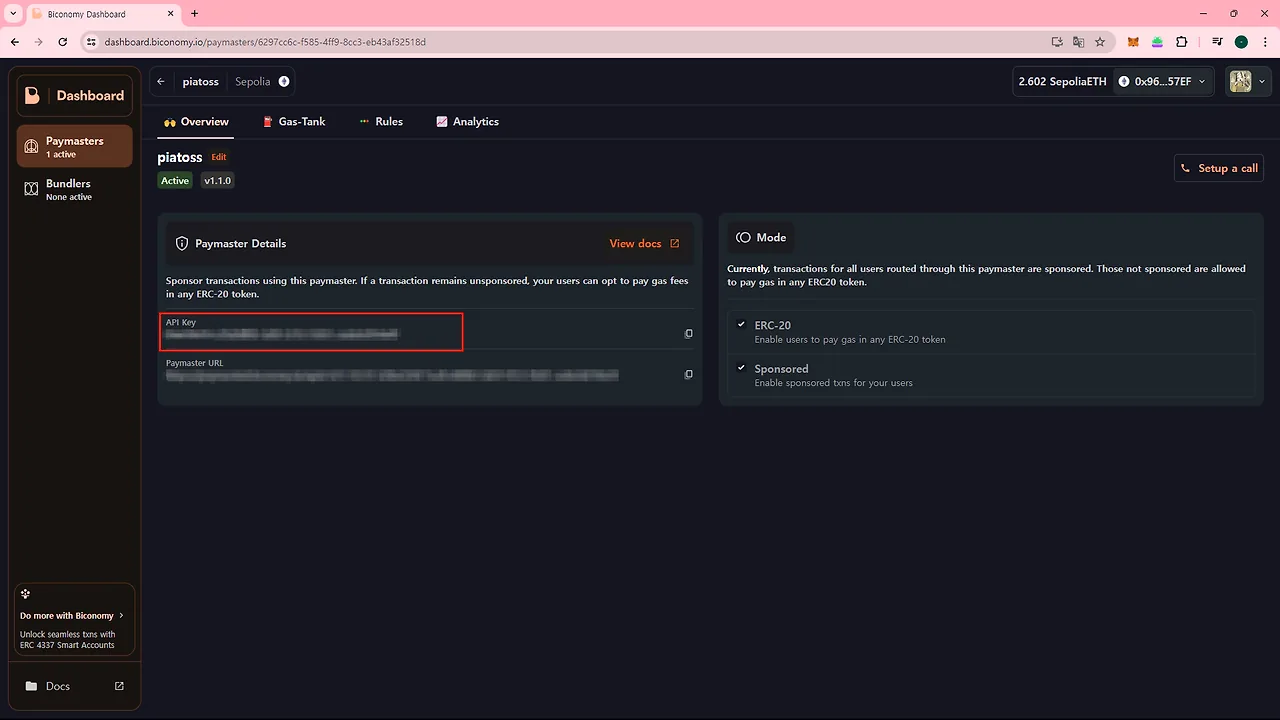This screenshot has height=720, width=1280.
Task: Open the browser extensions puzzle menu
Action: tap(1182, 42)
